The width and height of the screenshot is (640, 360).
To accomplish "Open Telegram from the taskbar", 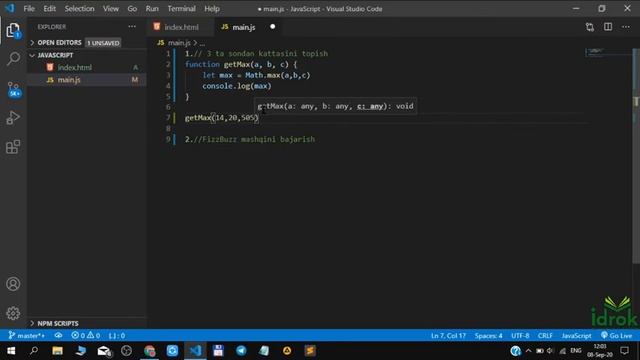I will coord(241,351).
